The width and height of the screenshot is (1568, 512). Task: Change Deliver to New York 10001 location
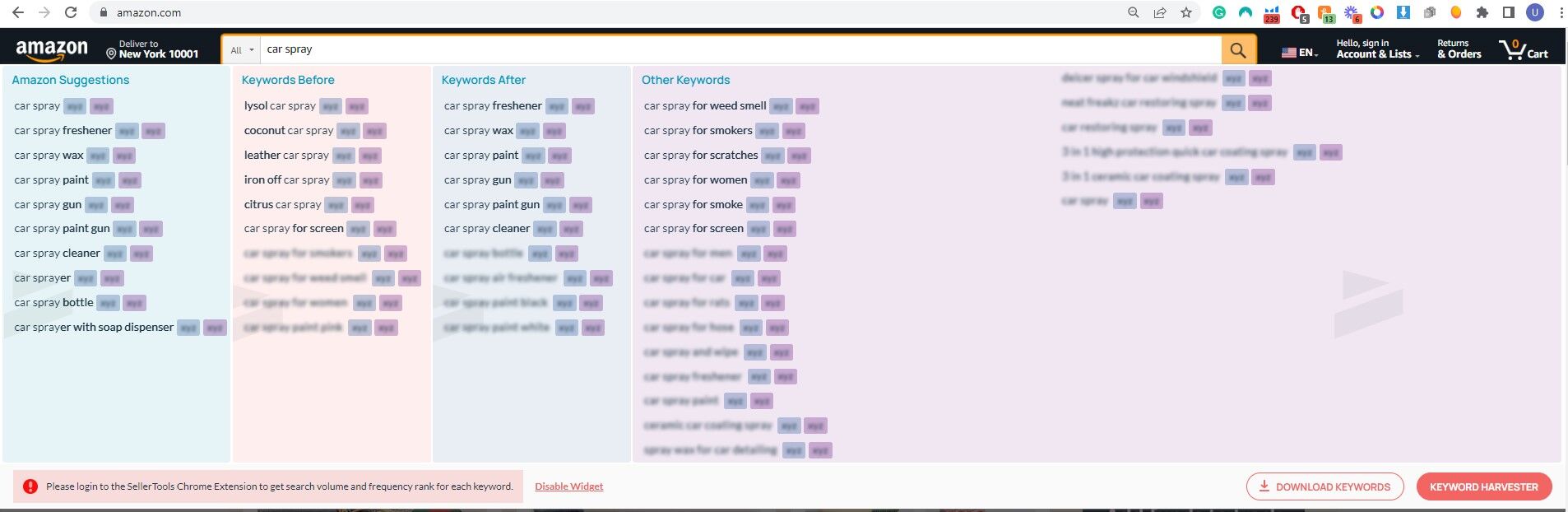tap(153, 49)
